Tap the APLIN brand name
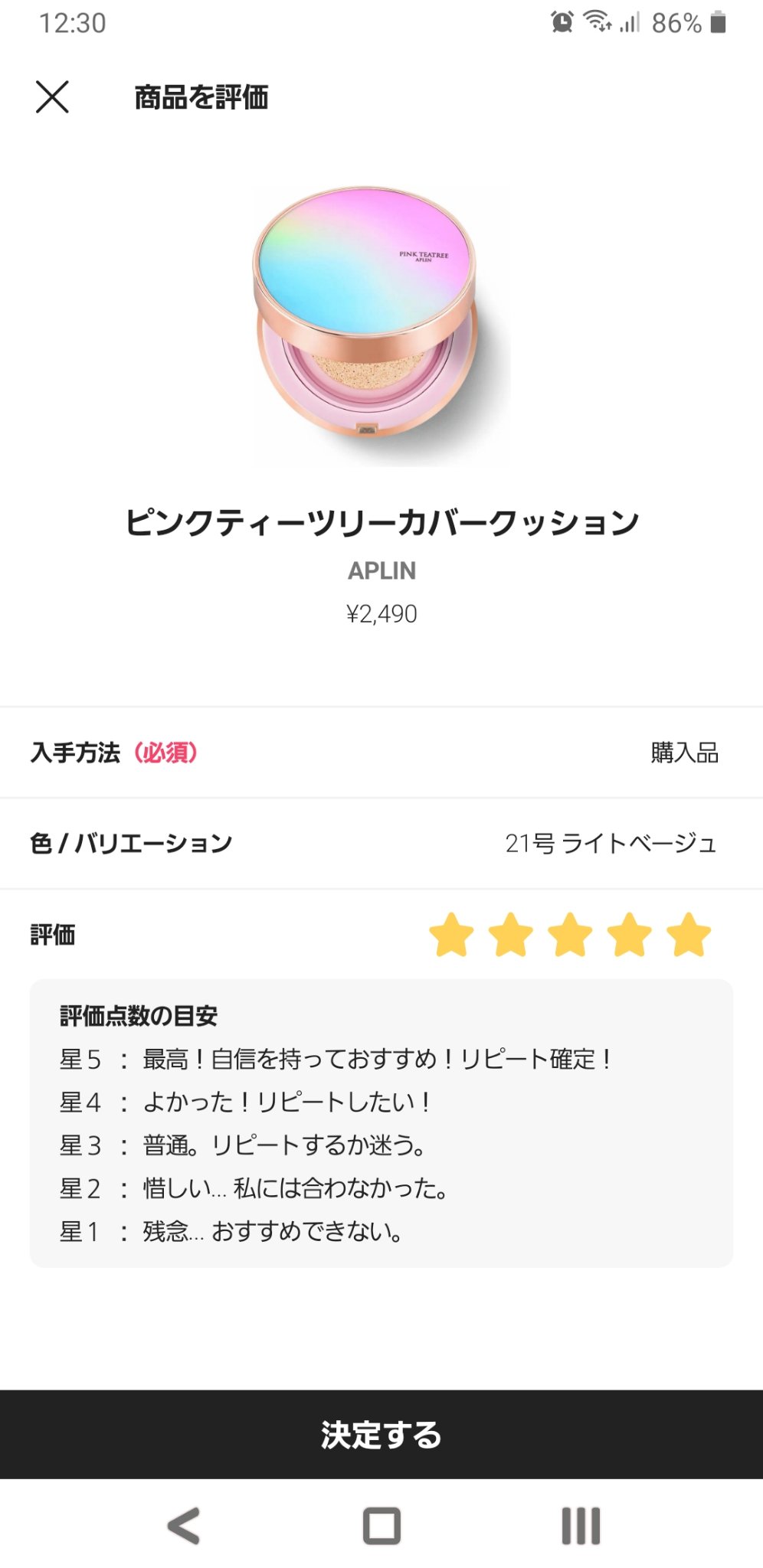This screenshot has height=1568, width=763. pyautogui.click(x=381, y=570)
